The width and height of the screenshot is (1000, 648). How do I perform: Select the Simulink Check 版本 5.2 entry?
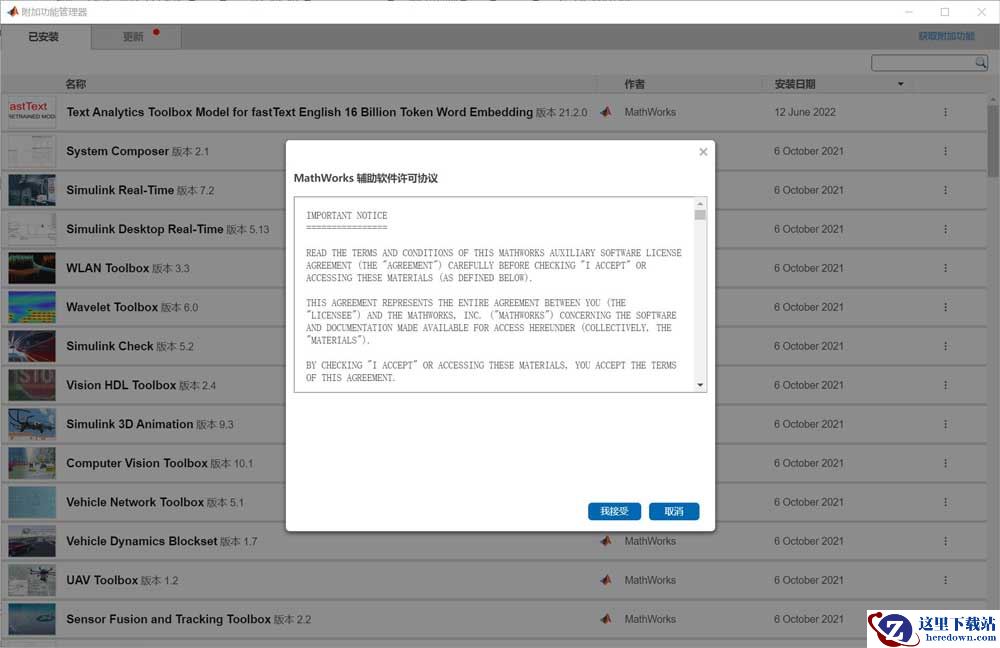(x=130, y=346)
